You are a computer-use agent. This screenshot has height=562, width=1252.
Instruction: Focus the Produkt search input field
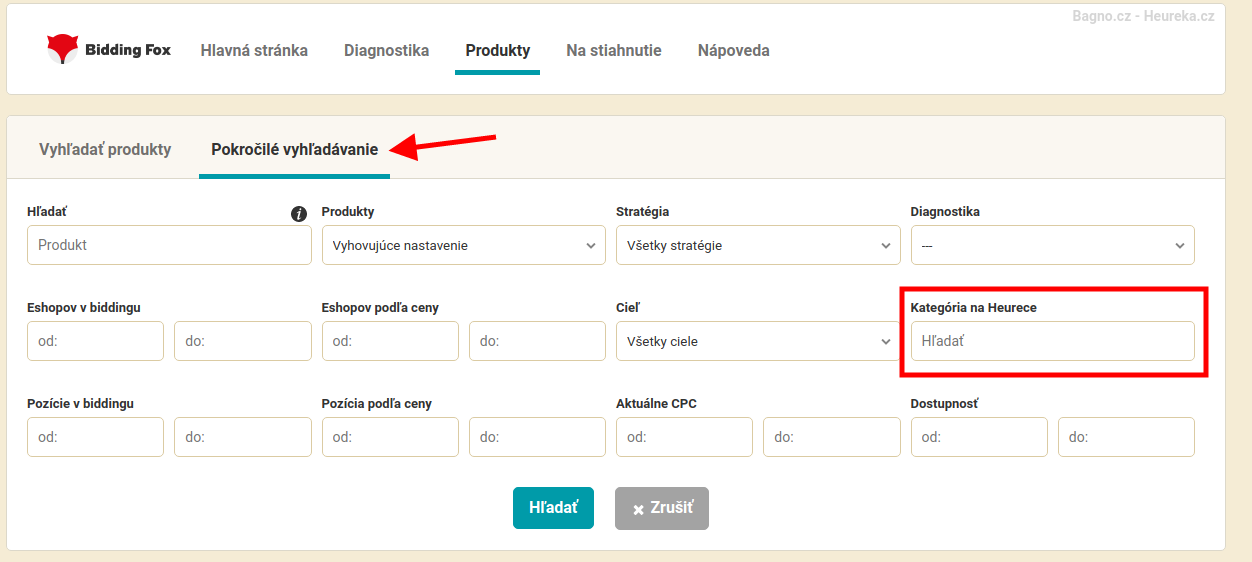coord(169,245)
